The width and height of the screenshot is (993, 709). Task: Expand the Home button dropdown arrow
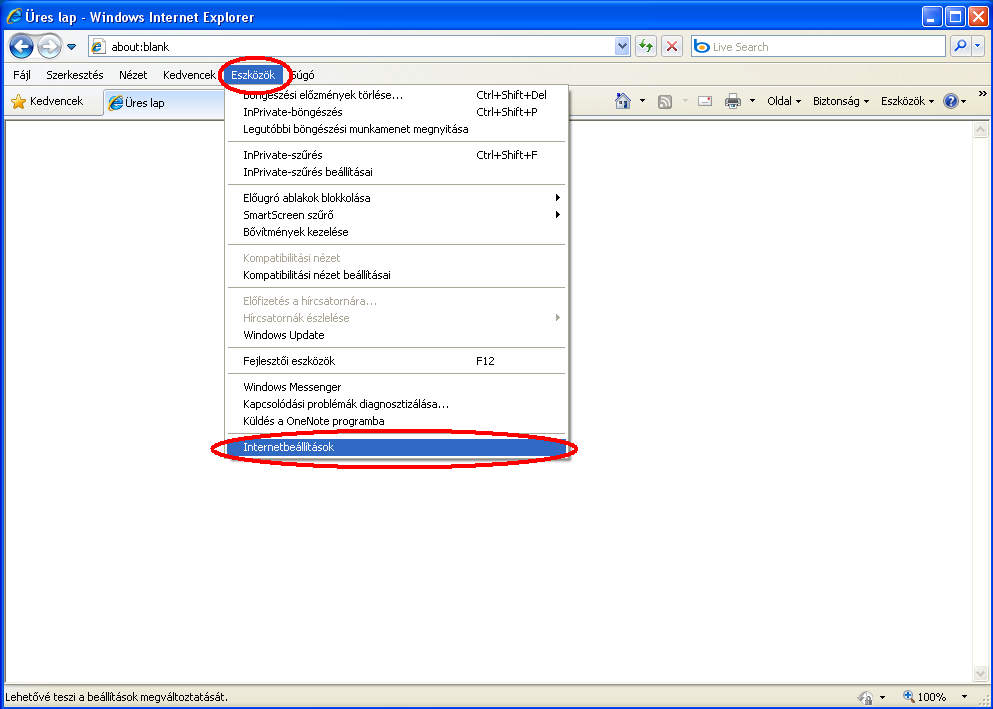642,101
